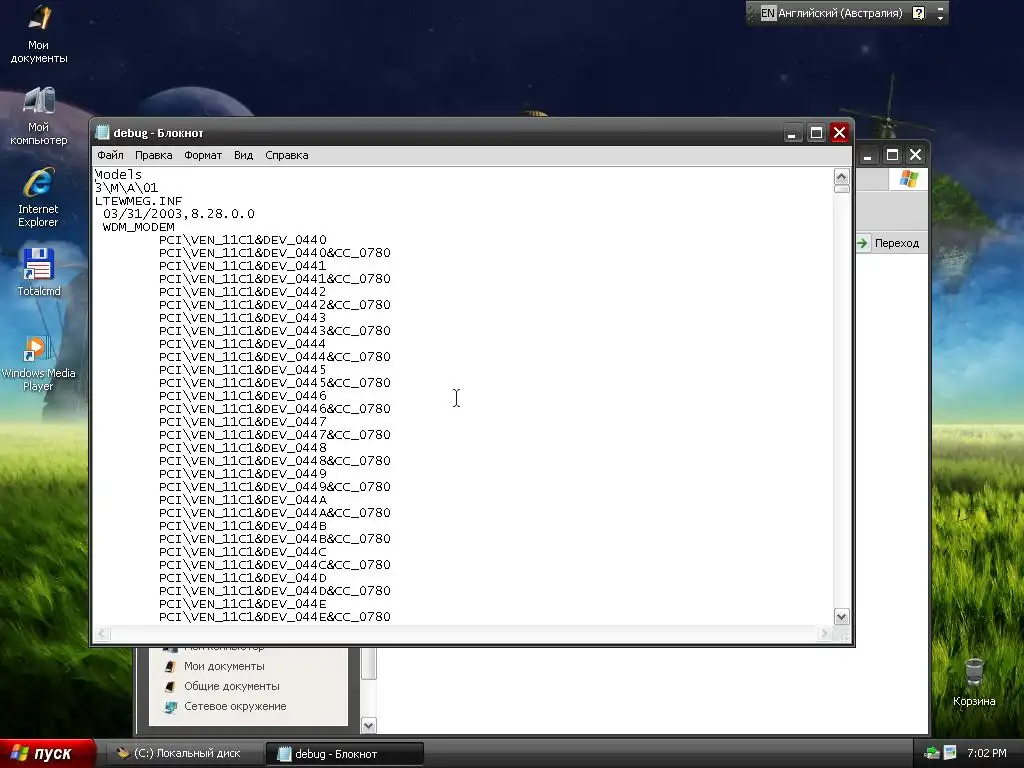Click debug - Блокнот taskbar button

(x=344, y=754)
